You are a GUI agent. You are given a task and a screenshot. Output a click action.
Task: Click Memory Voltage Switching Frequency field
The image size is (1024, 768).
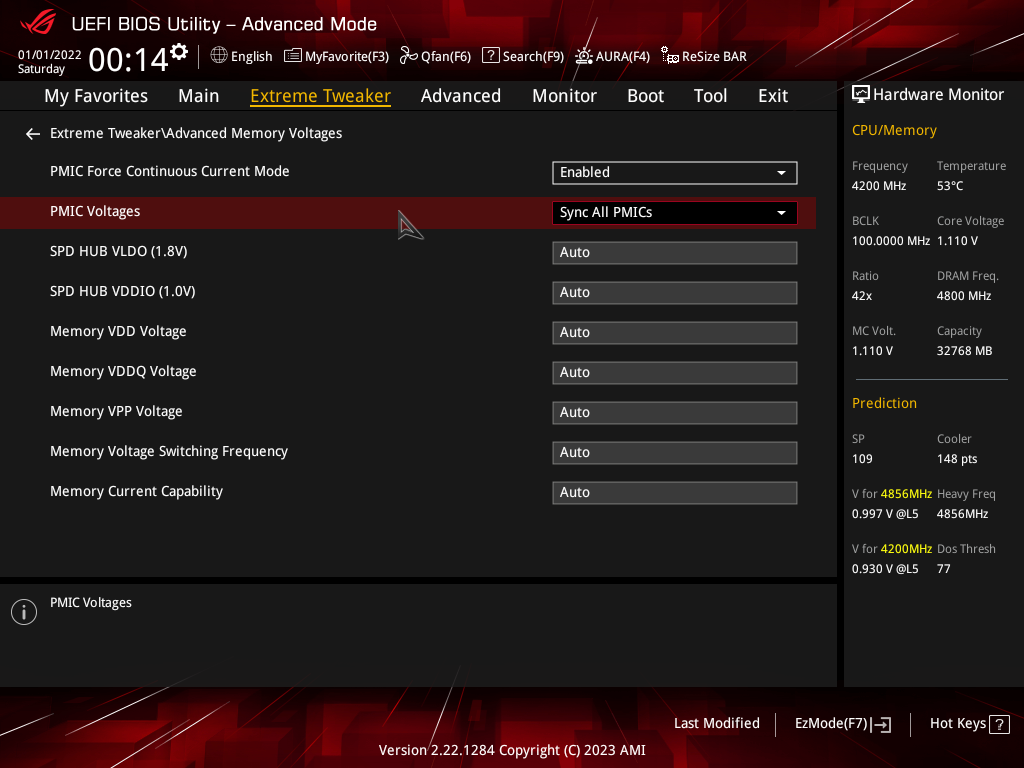coord(675,453)
